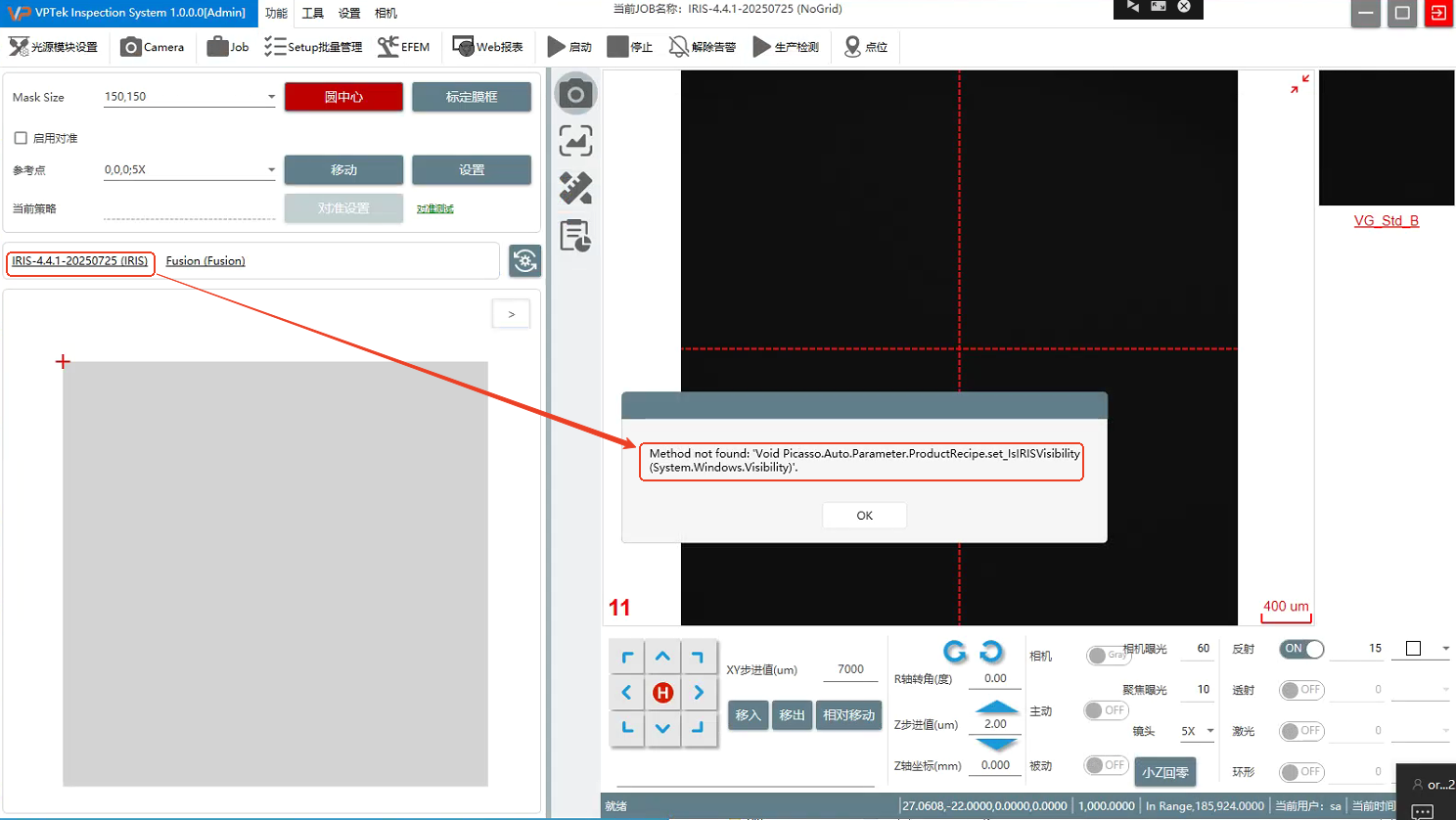Viewport: 1456px width, 820px height.
Task: Open the 反射 color swatch dropdown
Action: [1445, 649]
